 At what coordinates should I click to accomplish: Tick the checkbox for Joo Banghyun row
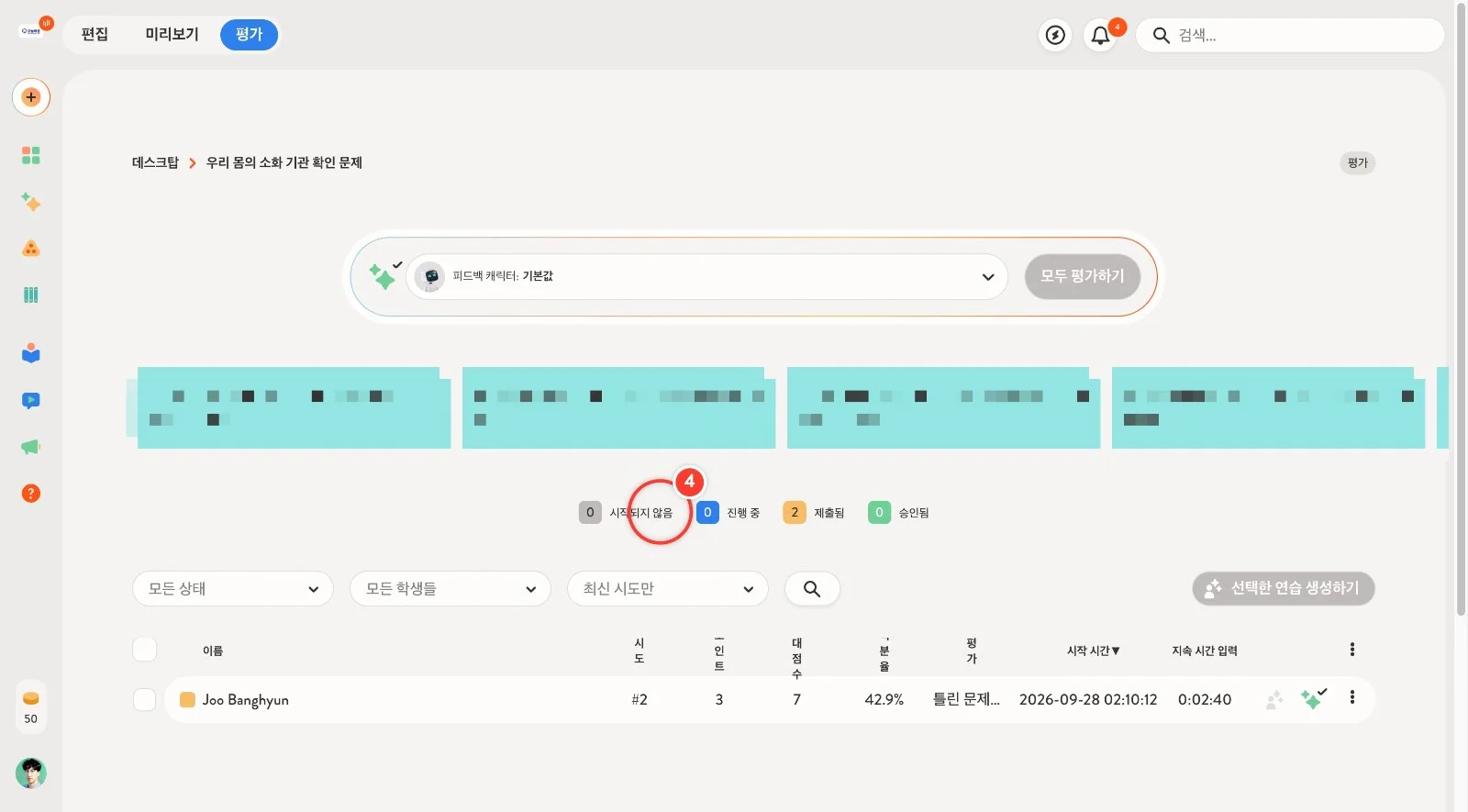coord(145,699)
